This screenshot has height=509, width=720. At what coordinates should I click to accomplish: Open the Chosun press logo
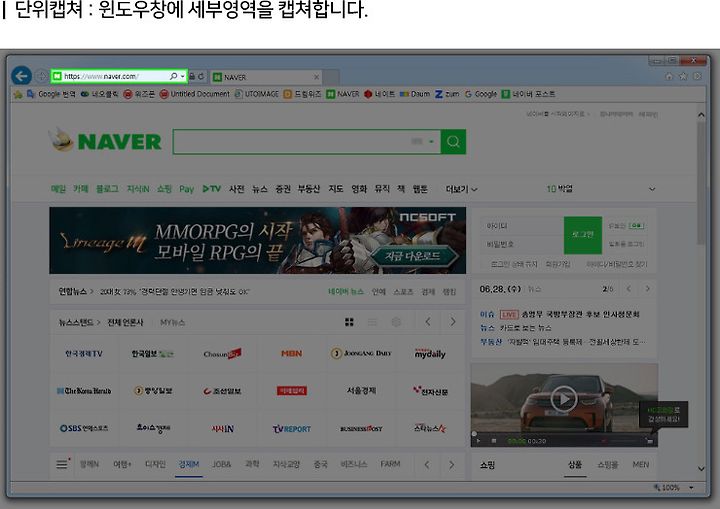pyautogui.click(x=222, y=353)
